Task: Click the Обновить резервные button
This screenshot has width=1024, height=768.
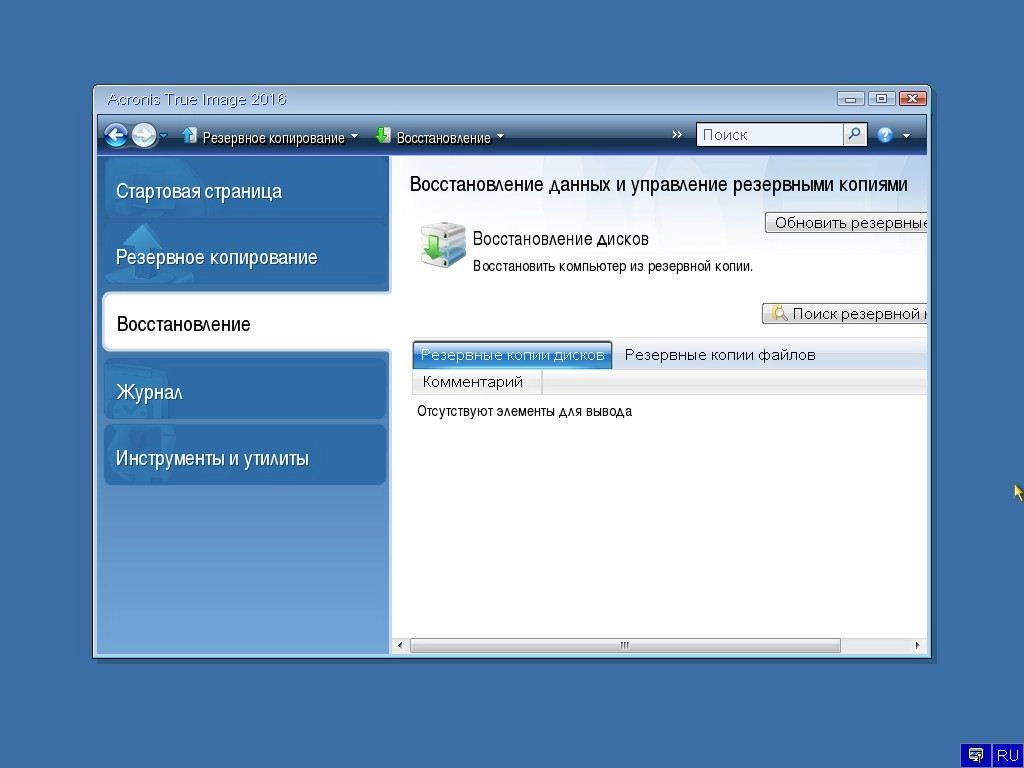Action: pos(846,223)
